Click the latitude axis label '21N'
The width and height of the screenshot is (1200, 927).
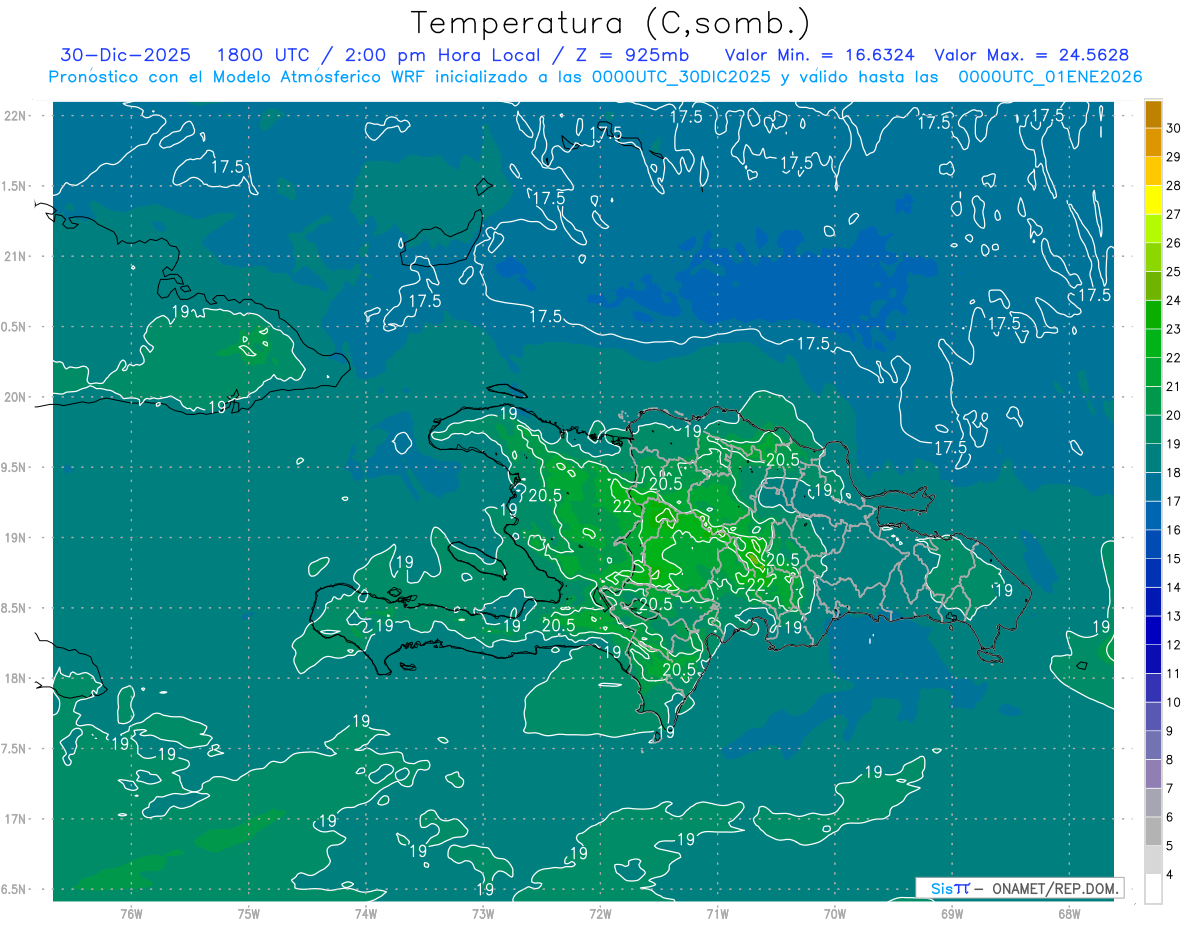pos(15,256)
